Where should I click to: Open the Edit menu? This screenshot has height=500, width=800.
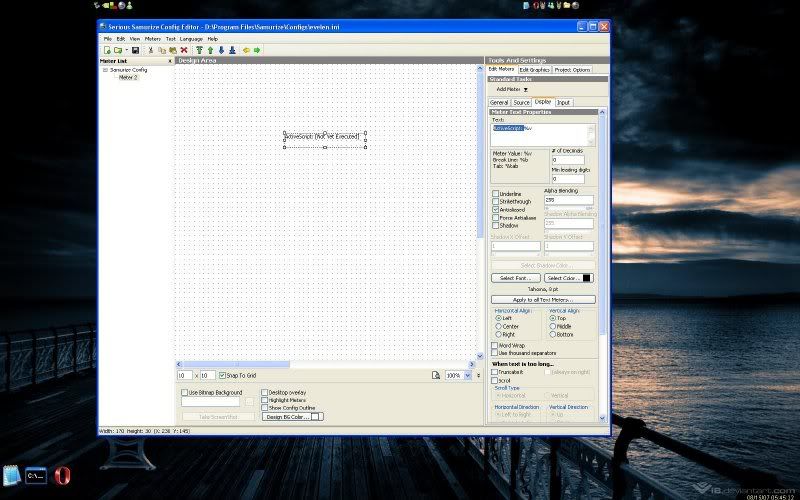tap(120, 39)
